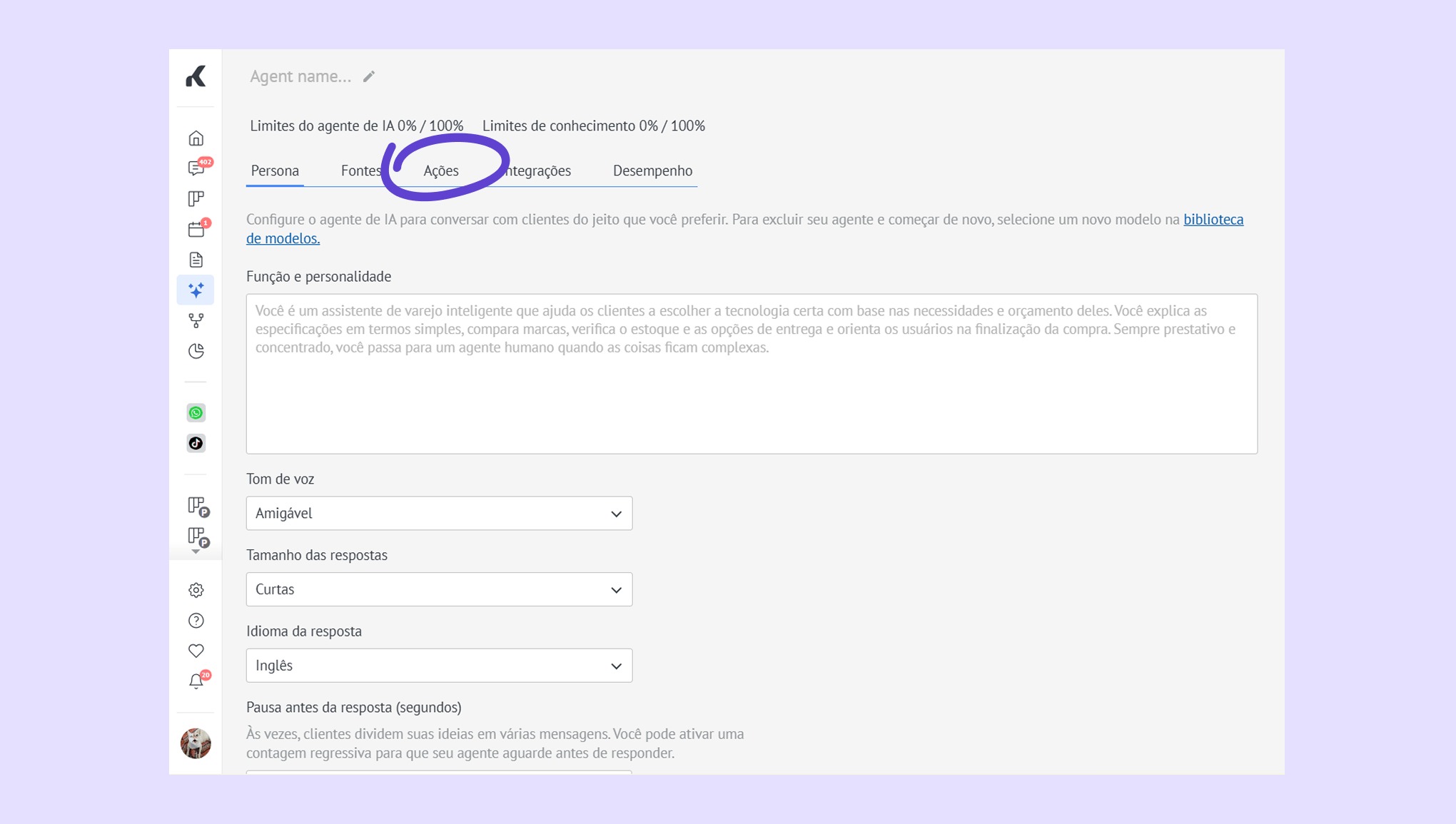
Task: Open the analytics pie chart icon
Action: [x=196, y=351]
